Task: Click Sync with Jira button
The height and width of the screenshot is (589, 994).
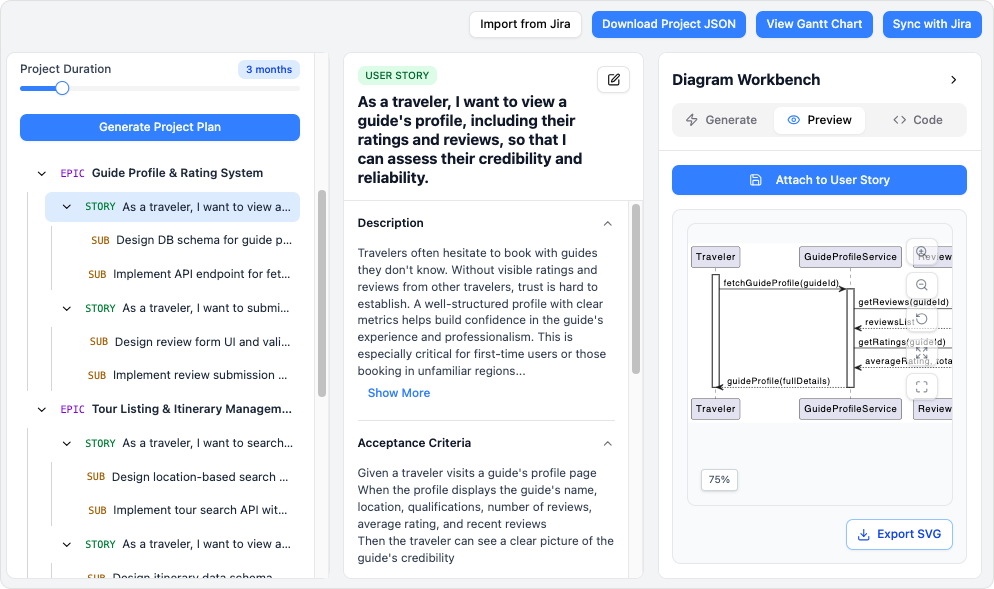Action: click(x=931, y=24)
